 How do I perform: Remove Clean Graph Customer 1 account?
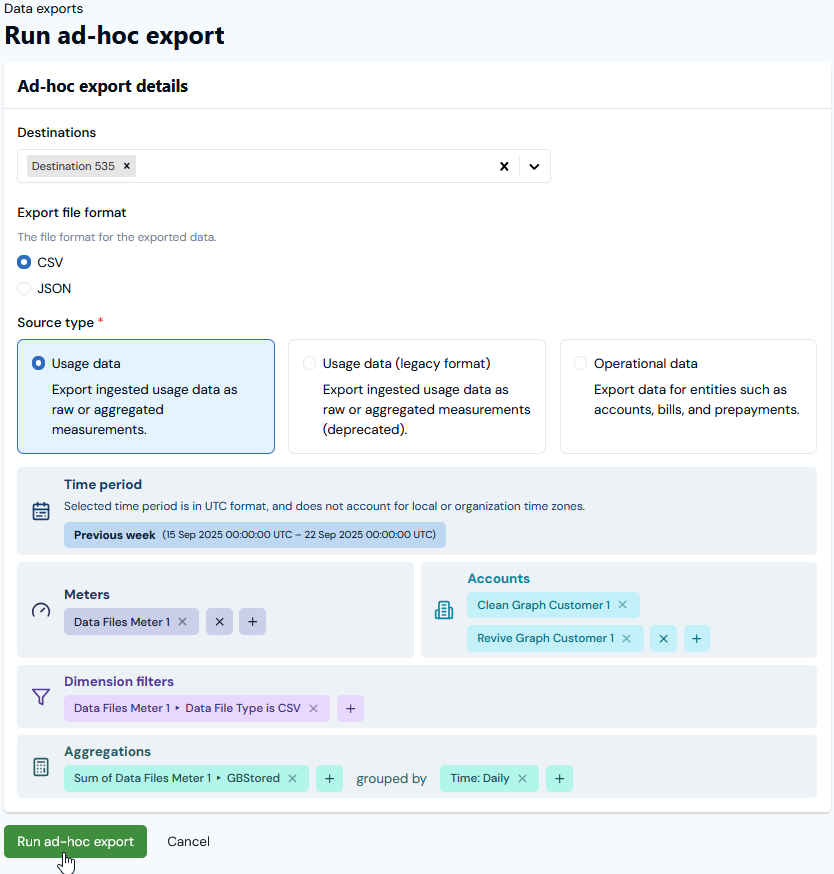[x=622, y=605]
